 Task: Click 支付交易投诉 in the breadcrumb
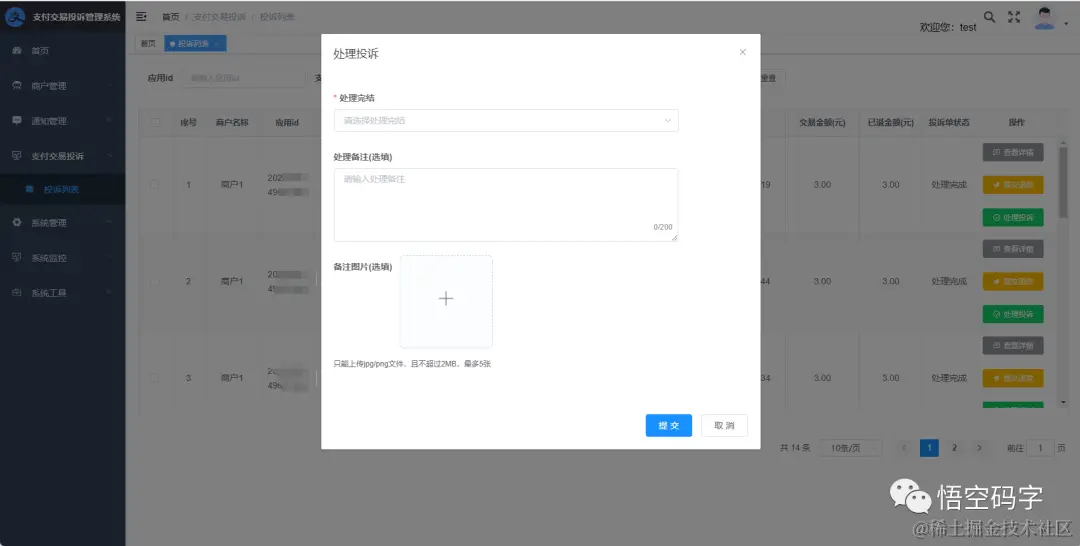[x=219, y=17]
